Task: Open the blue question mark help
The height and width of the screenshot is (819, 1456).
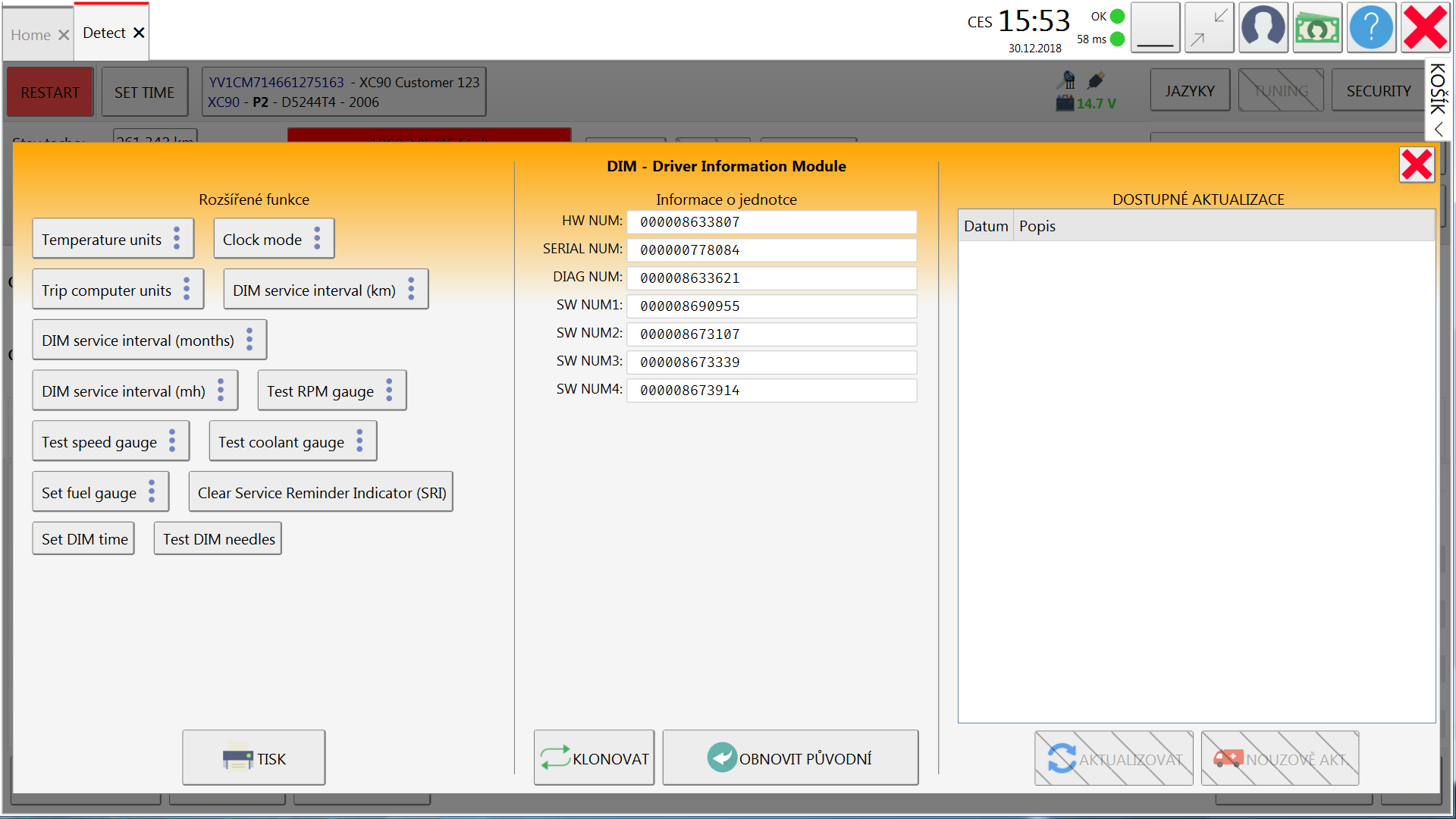Action: [x=1370, y=28]
